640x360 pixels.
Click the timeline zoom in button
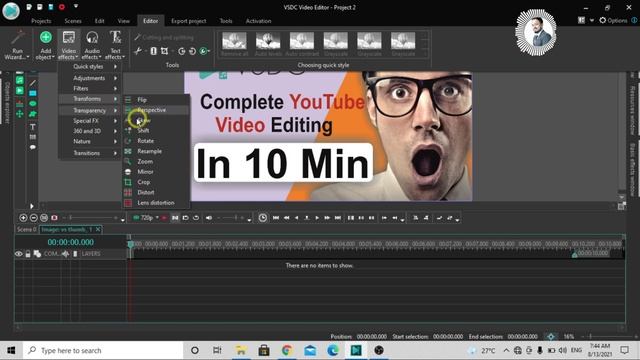pyautogui.click(x=23, y=218)
